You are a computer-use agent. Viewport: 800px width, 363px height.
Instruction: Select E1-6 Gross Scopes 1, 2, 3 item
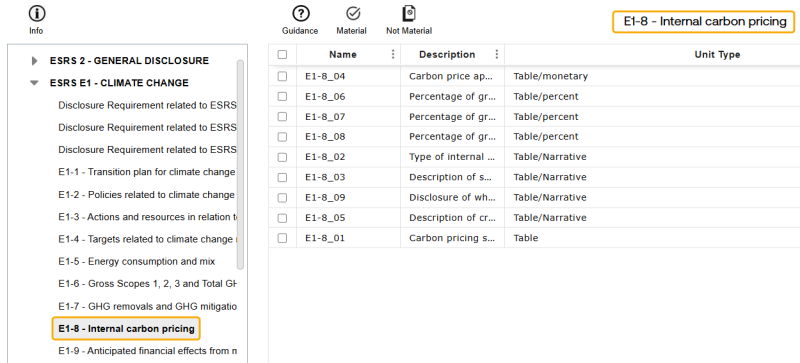pos(147,284)
